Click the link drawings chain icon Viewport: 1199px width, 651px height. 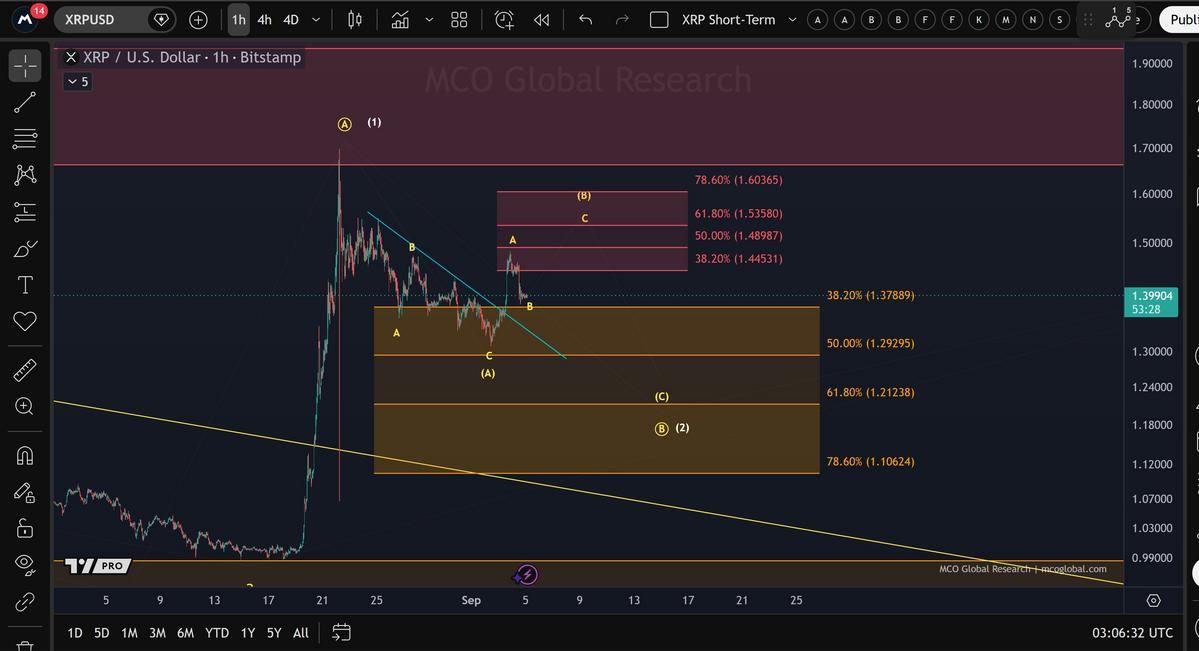(24, 602)
